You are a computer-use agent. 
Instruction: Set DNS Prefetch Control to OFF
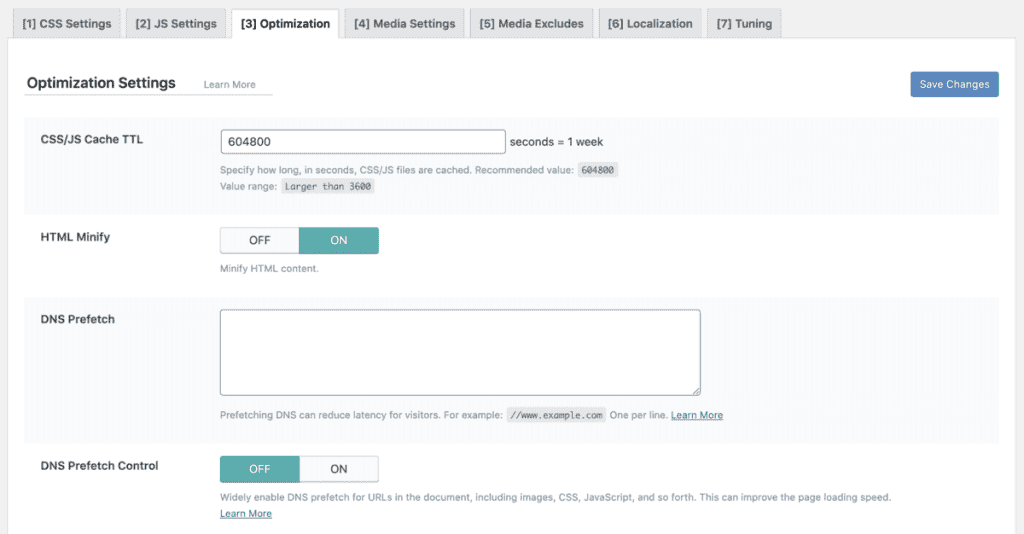259,469
